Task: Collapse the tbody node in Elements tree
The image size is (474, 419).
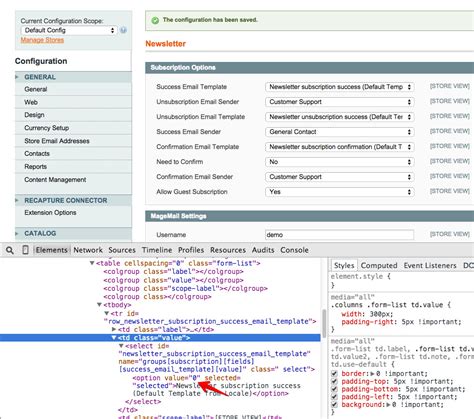Action: click(99, 305)
